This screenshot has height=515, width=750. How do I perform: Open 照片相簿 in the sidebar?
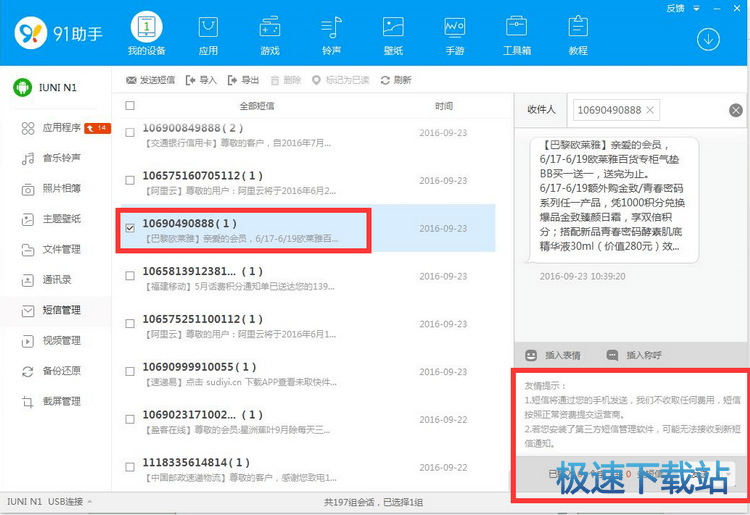pos(51,188)
